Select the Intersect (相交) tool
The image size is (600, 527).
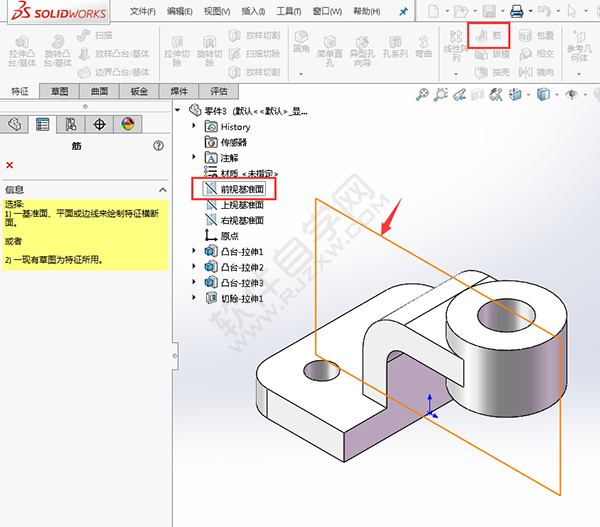click(536, 54)
